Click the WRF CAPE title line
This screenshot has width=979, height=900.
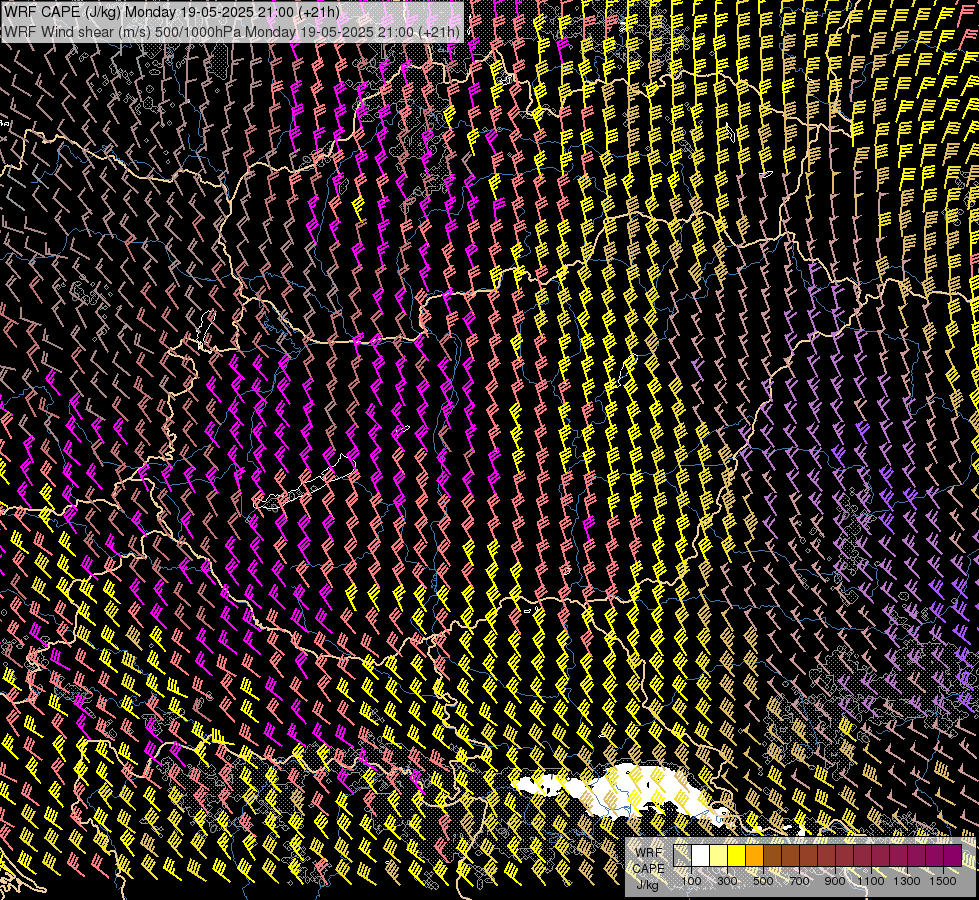[172, 12]
